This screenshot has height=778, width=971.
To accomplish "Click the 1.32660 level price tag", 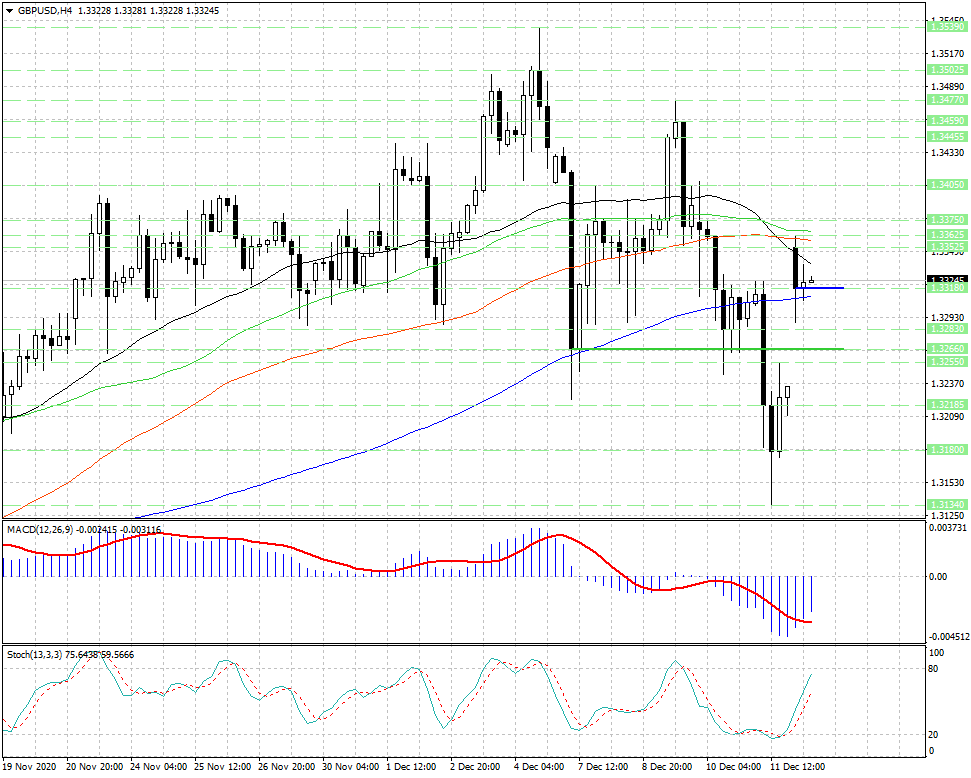I will point(947,349).
